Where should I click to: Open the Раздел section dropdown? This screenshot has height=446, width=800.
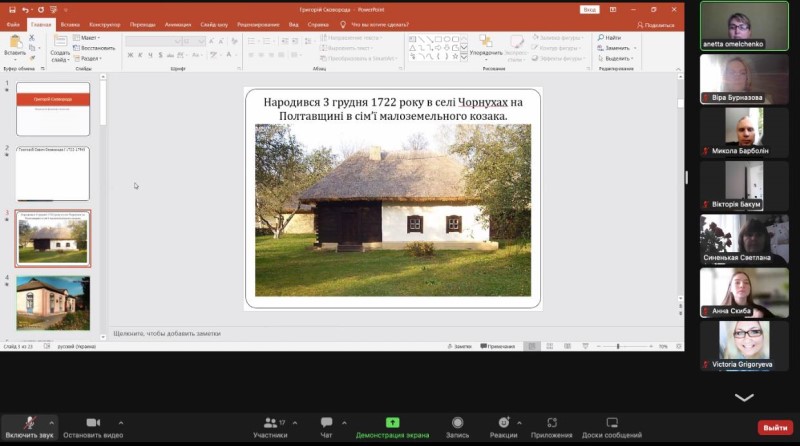(x=88, y=58)
